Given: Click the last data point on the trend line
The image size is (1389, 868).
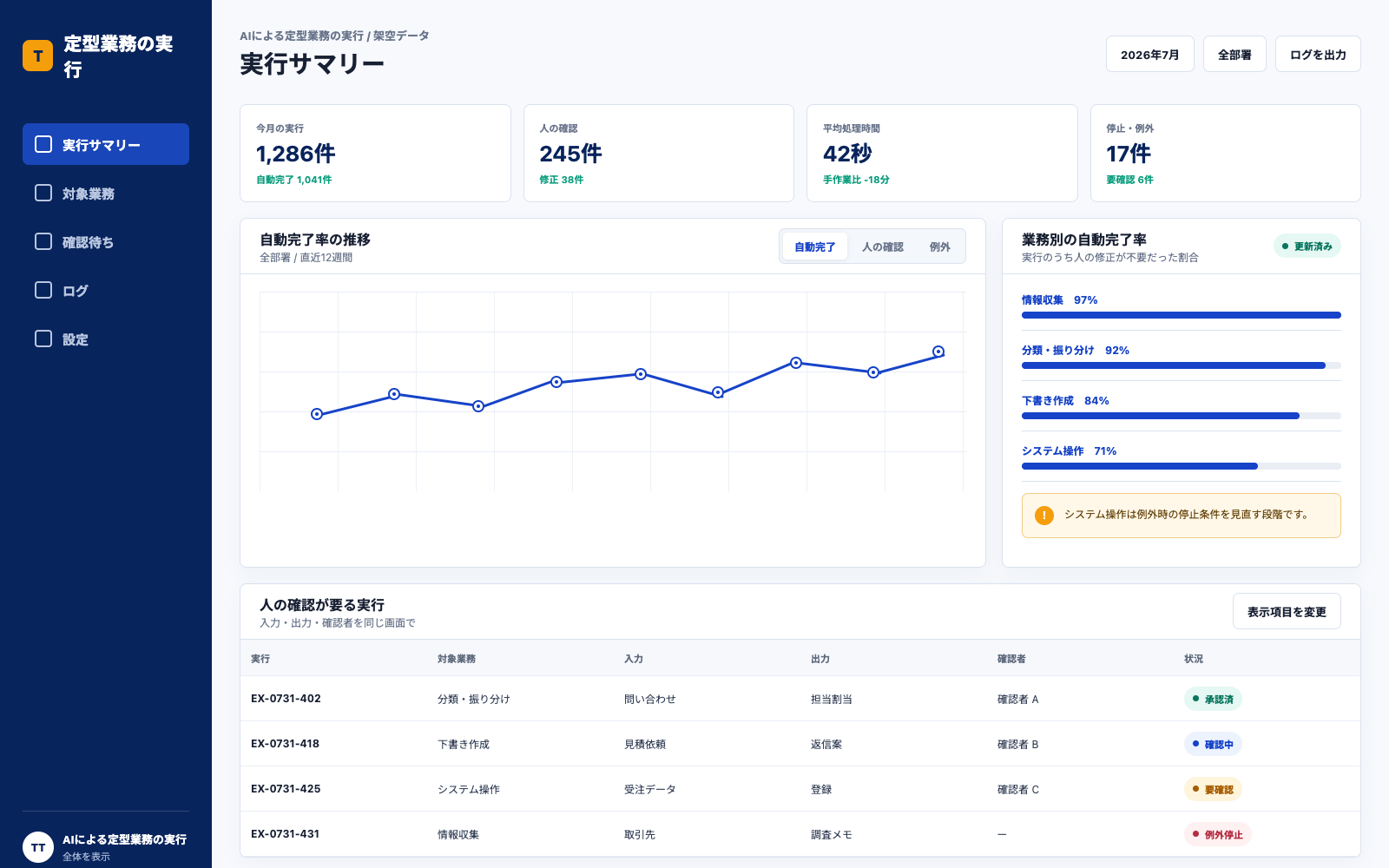Looking at the screenshot, I should click(x=938, y=352).
